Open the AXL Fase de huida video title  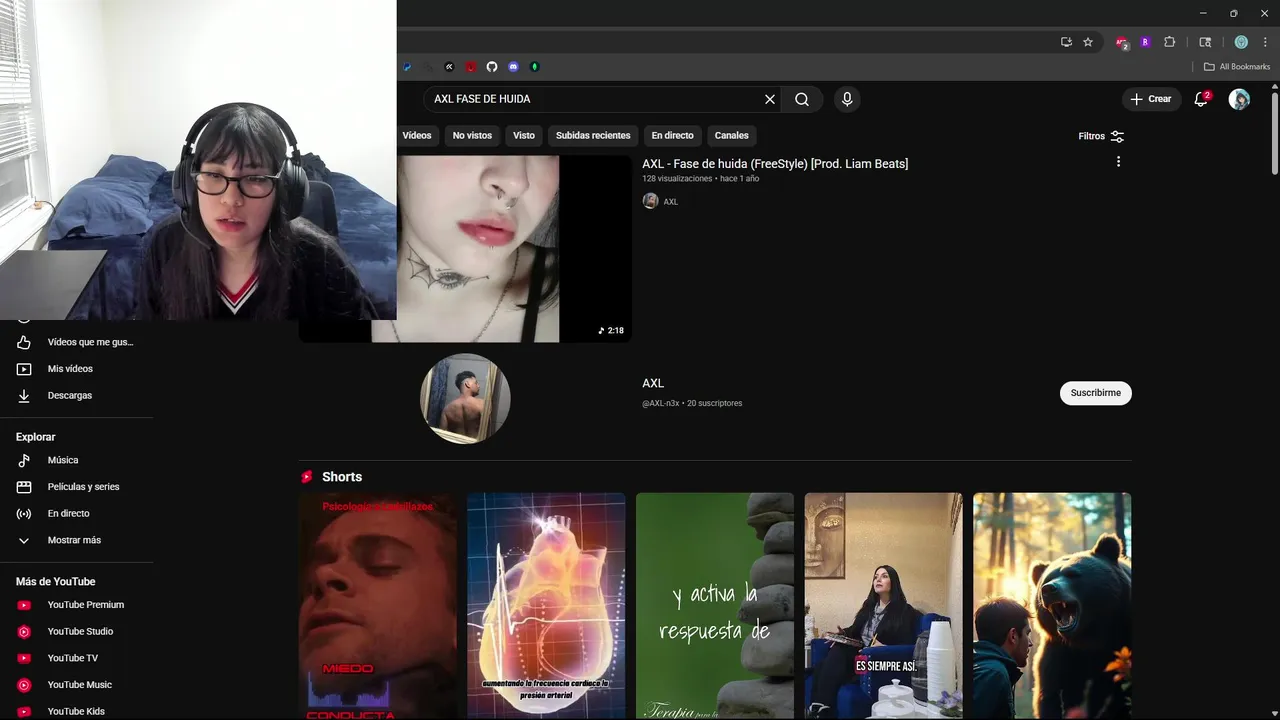(775, 164)
